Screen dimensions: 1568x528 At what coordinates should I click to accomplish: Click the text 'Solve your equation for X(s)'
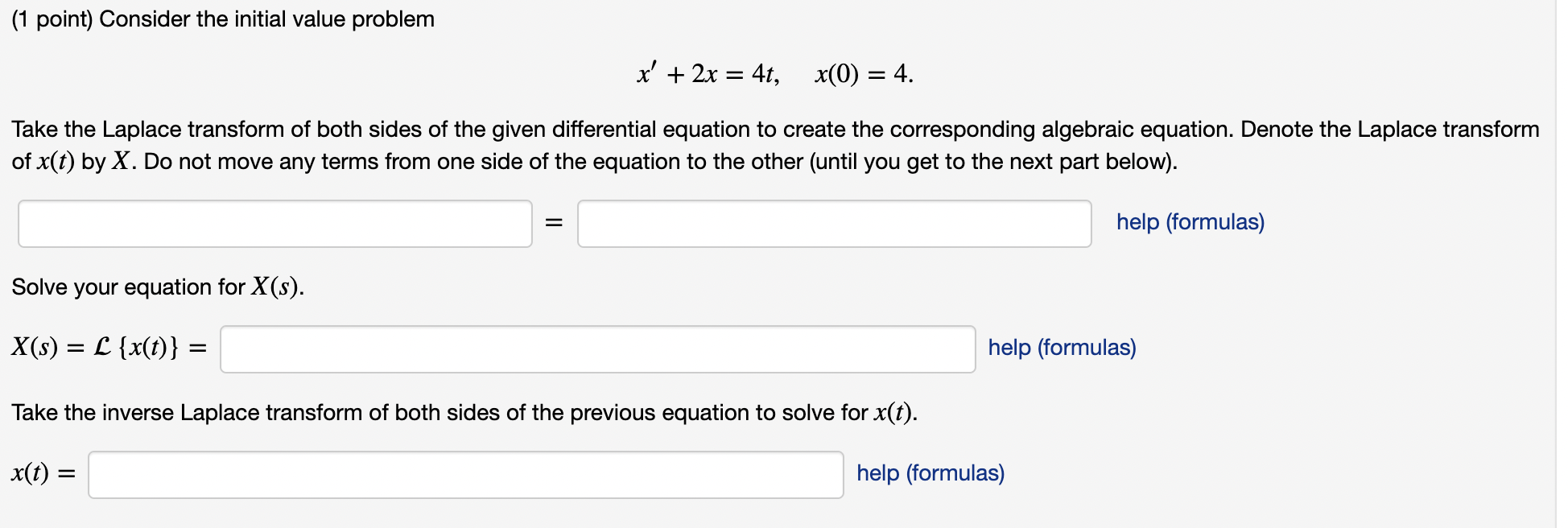click(158, 287)
